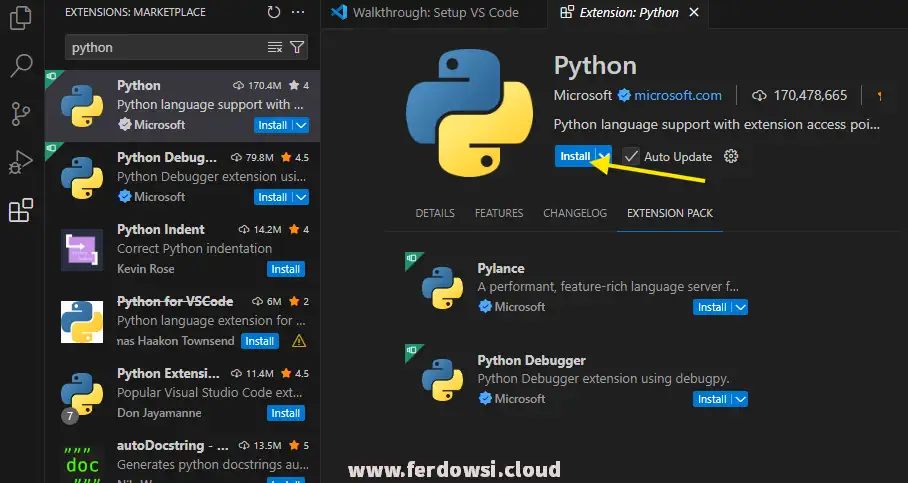Open the main Install button dropdown arrow

[604, 156]
